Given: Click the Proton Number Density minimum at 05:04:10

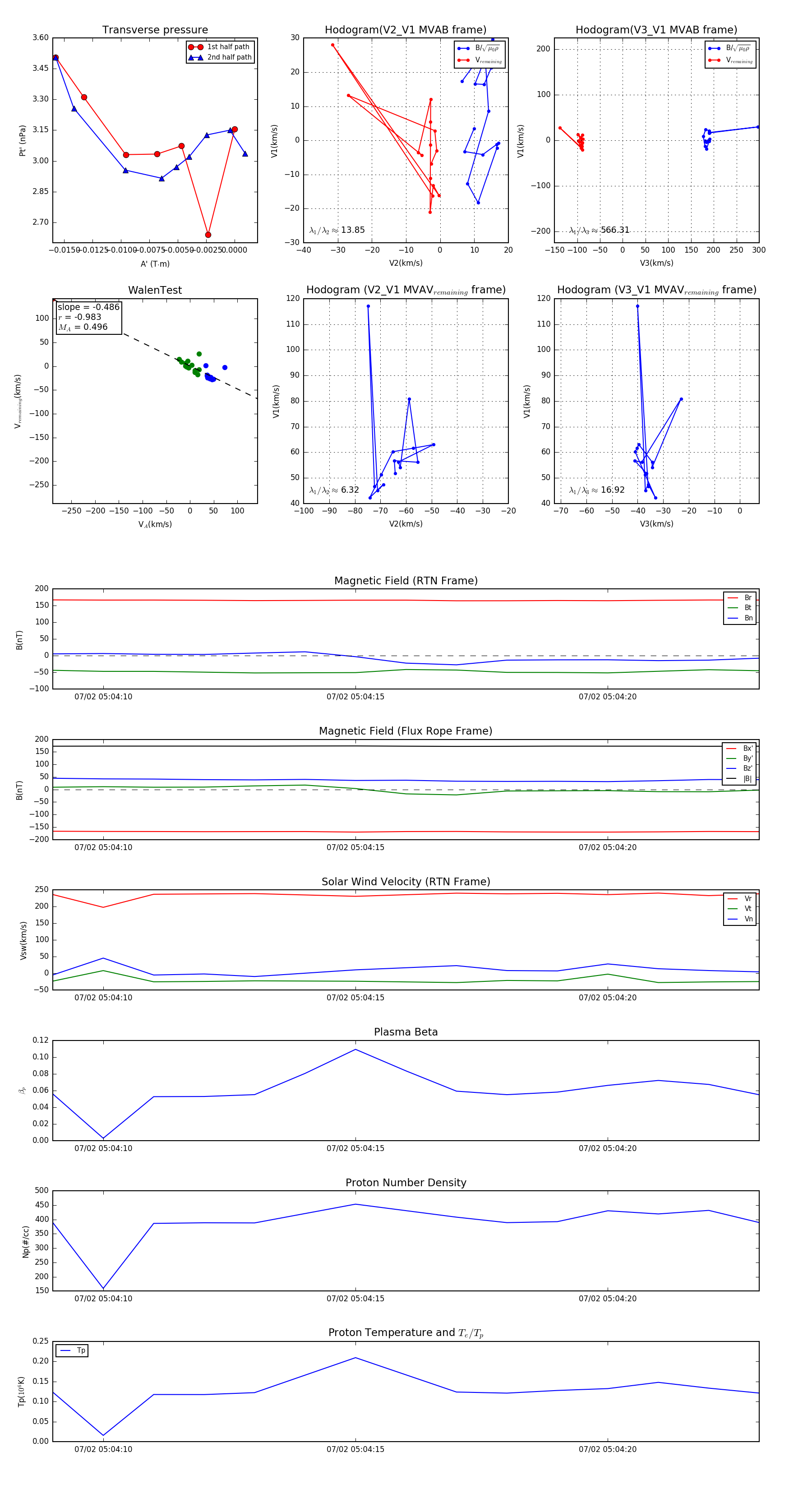Looking at the screenshot, I should 103,1288.
